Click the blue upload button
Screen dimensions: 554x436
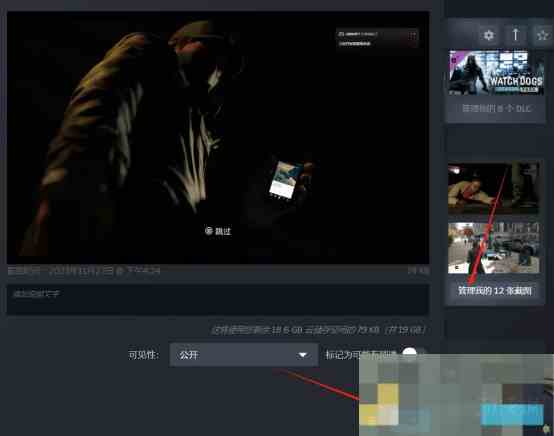pos(512,415)
